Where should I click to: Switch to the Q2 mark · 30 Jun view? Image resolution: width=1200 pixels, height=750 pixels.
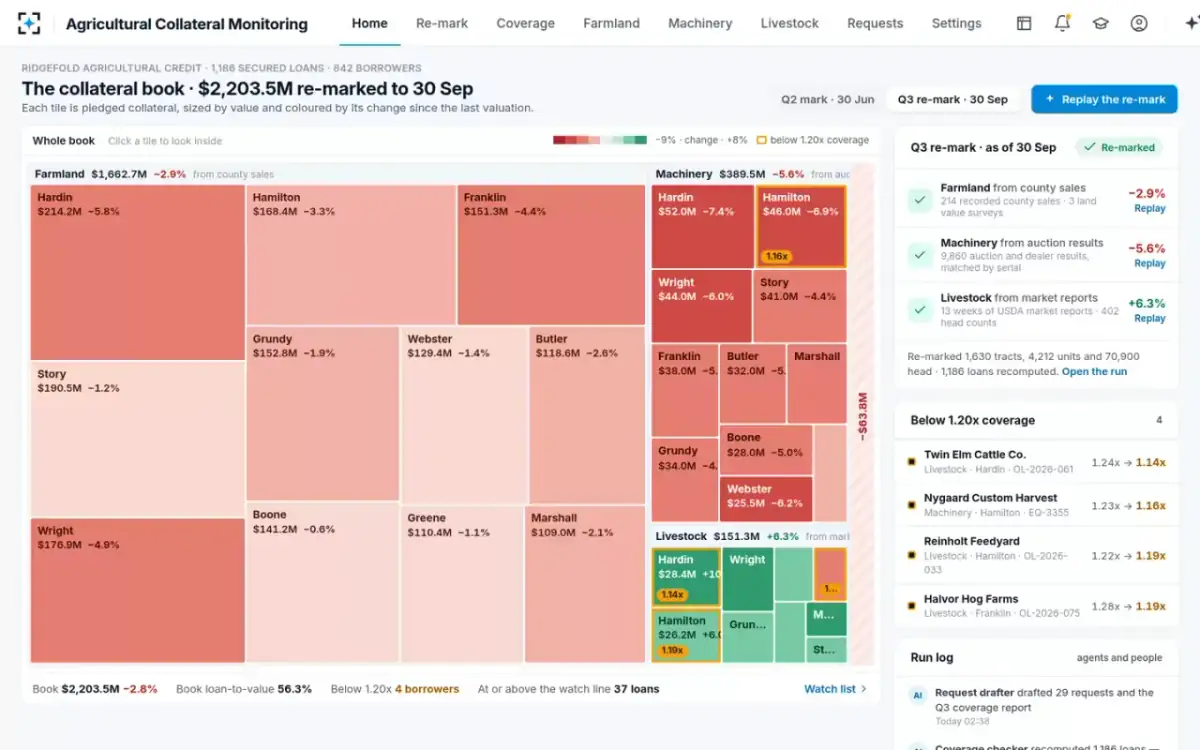click(828, 99)
